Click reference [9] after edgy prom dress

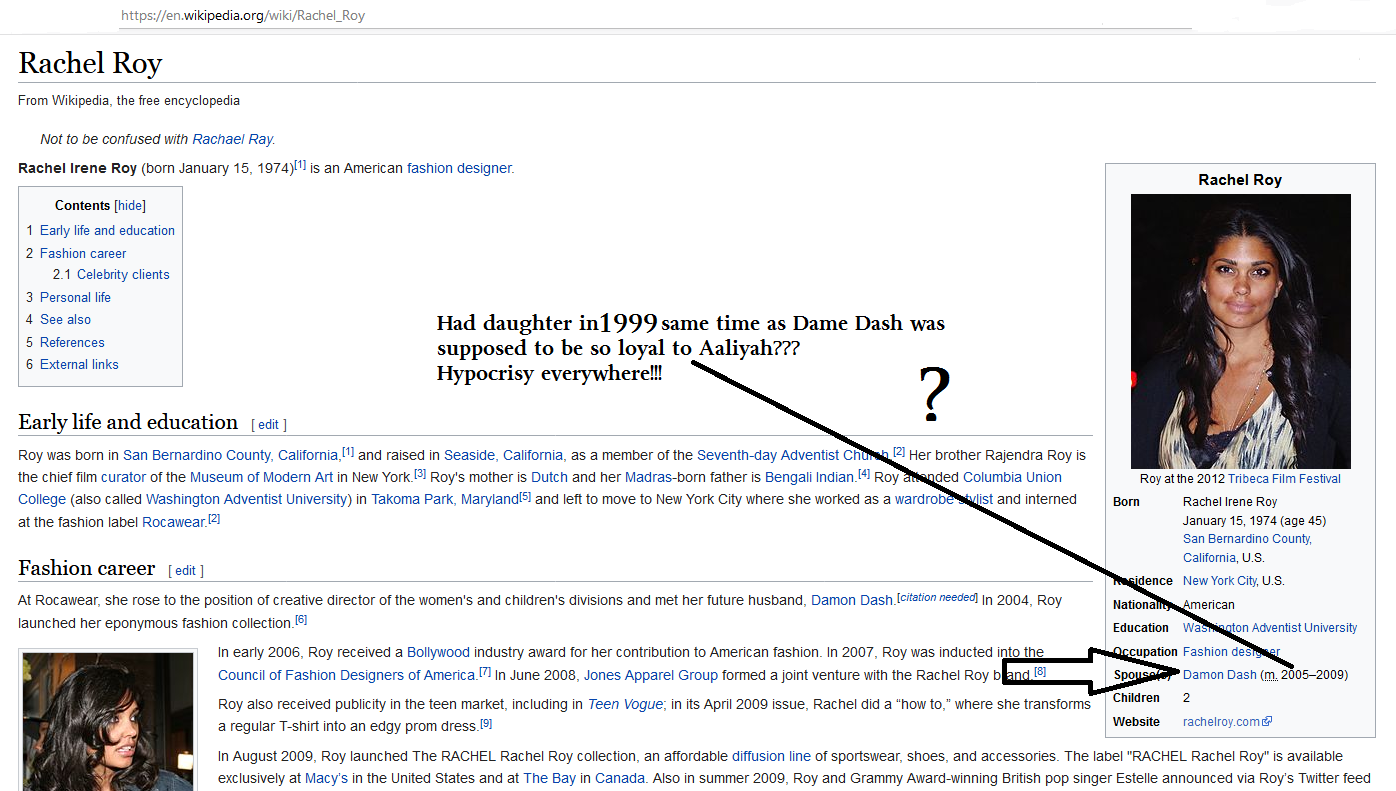pos(486,723)
